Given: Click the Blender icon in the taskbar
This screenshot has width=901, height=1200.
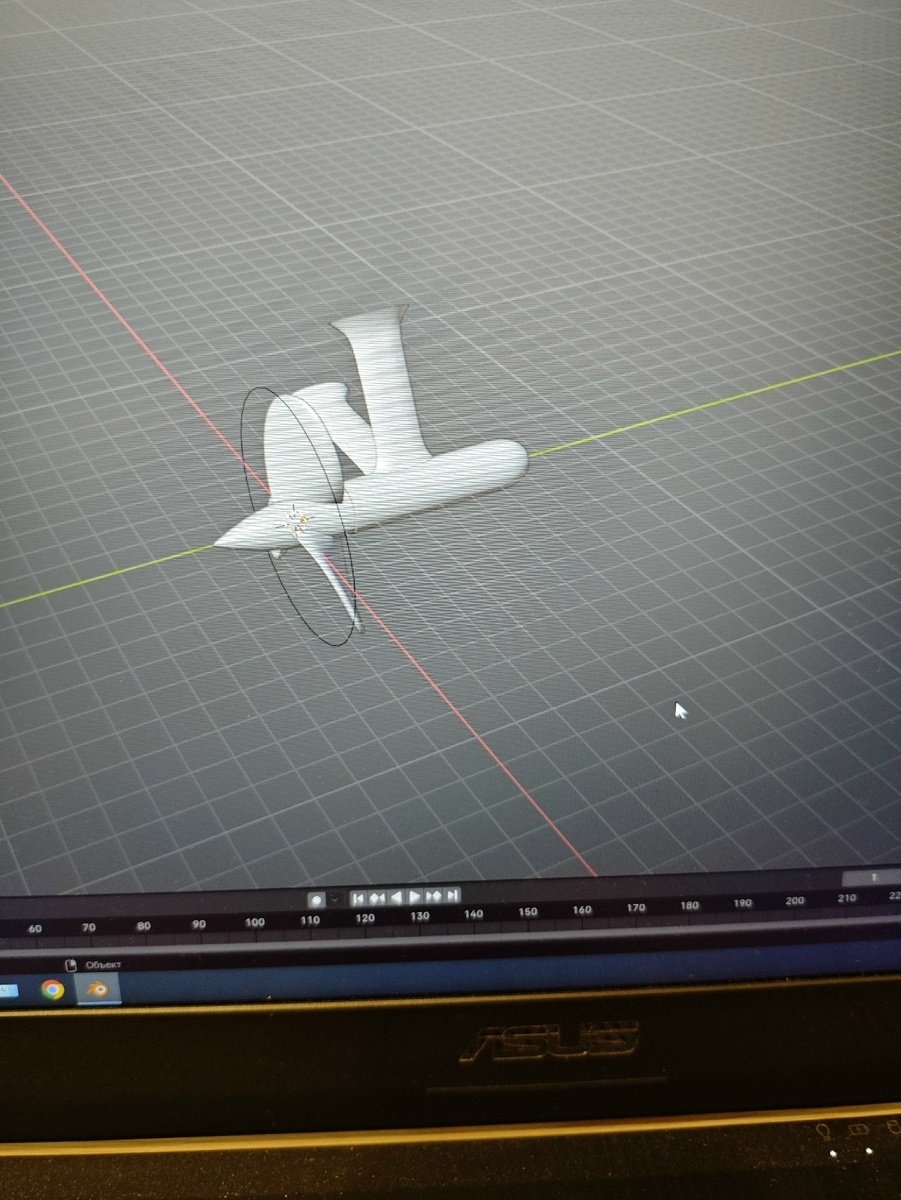Looking at the screenshot, I should tap(98, 989).
